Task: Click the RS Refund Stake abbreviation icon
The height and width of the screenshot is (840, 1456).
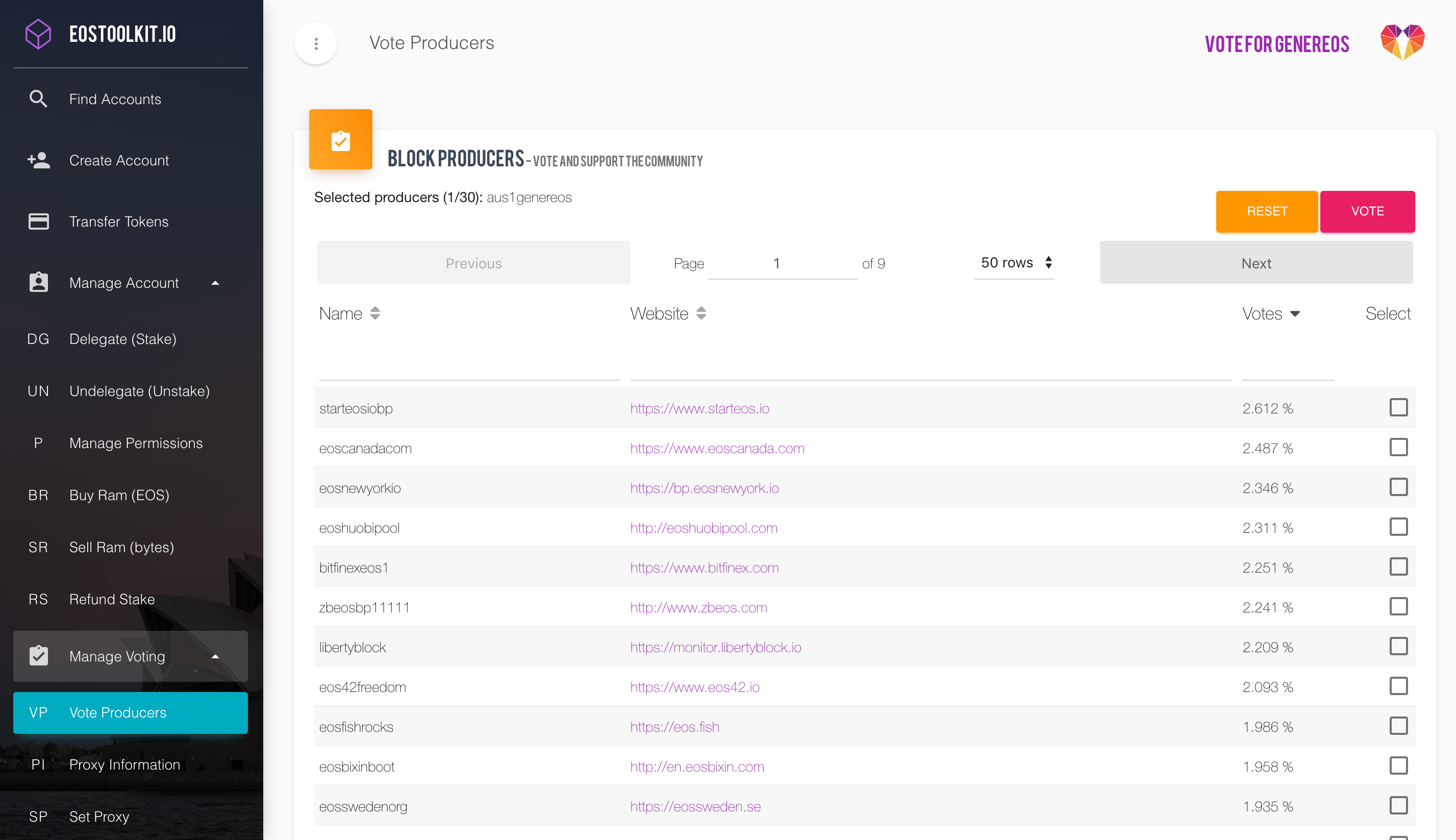Action: click(38, 599)
